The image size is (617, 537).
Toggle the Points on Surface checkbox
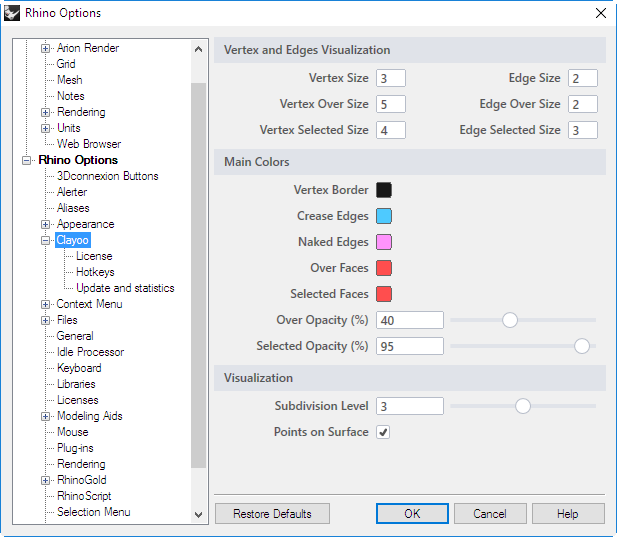(x=383, y=432)
